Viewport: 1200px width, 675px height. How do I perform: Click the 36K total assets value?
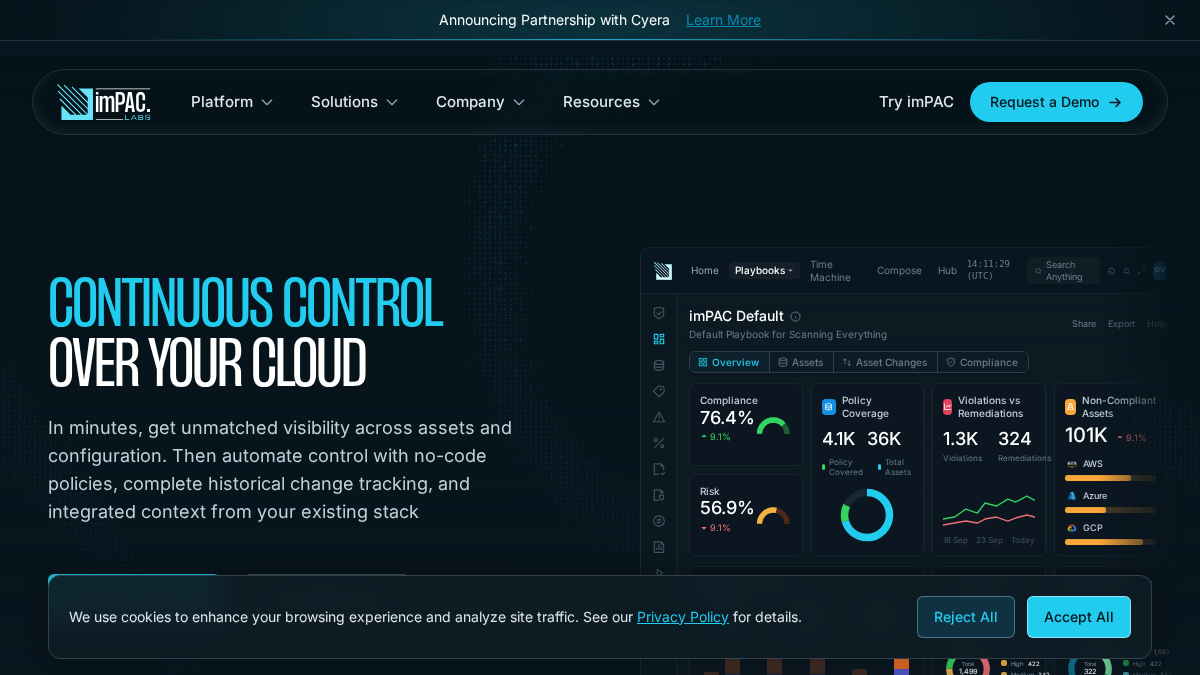tap(884, 439)
